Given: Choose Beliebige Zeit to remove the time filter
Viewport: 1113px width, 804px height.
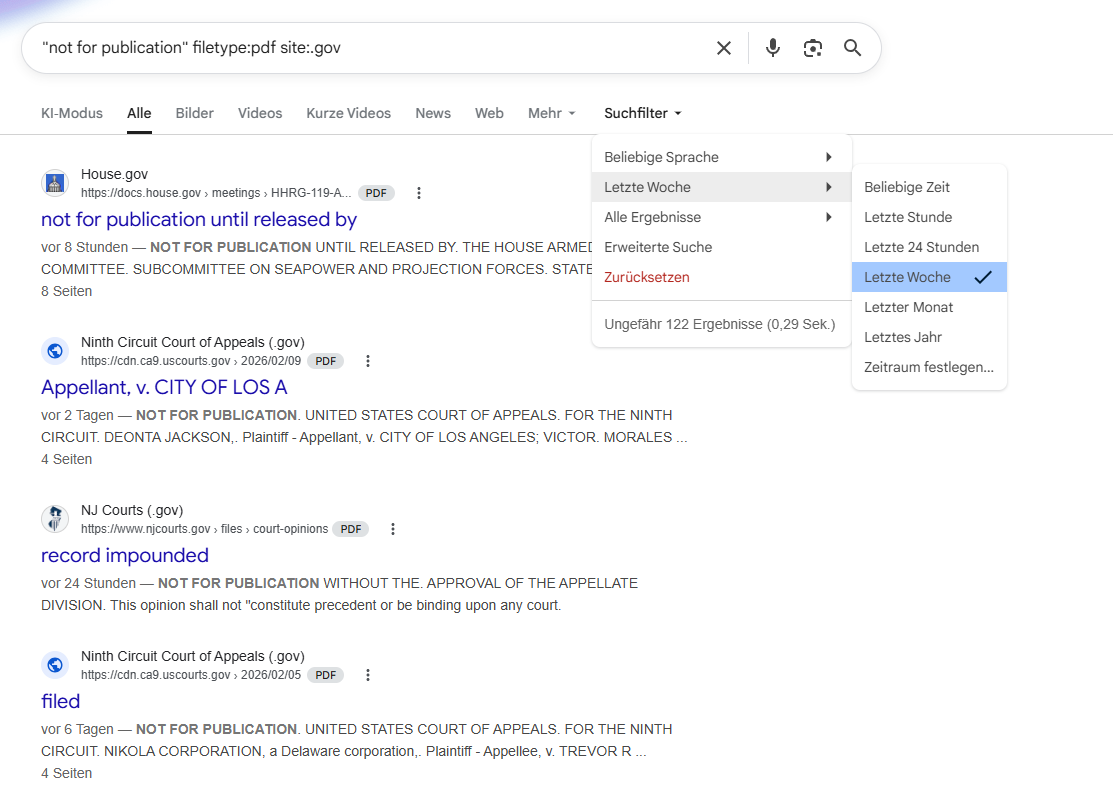Looking at the screenshot, I should tap(906, 187).
